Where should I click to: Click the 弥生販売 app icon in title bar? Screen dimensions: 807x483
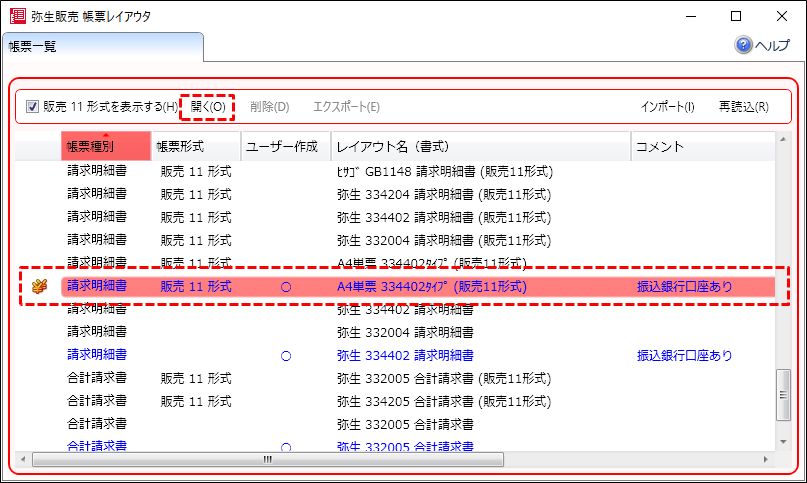click(18, 16)
